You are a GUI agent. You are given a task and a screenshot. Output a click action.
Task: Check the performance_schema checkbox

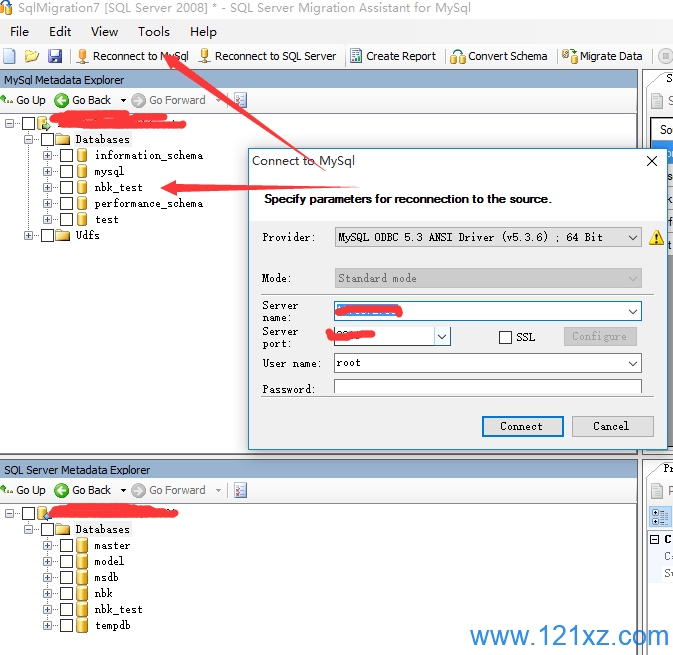click(x=66, y=203)
